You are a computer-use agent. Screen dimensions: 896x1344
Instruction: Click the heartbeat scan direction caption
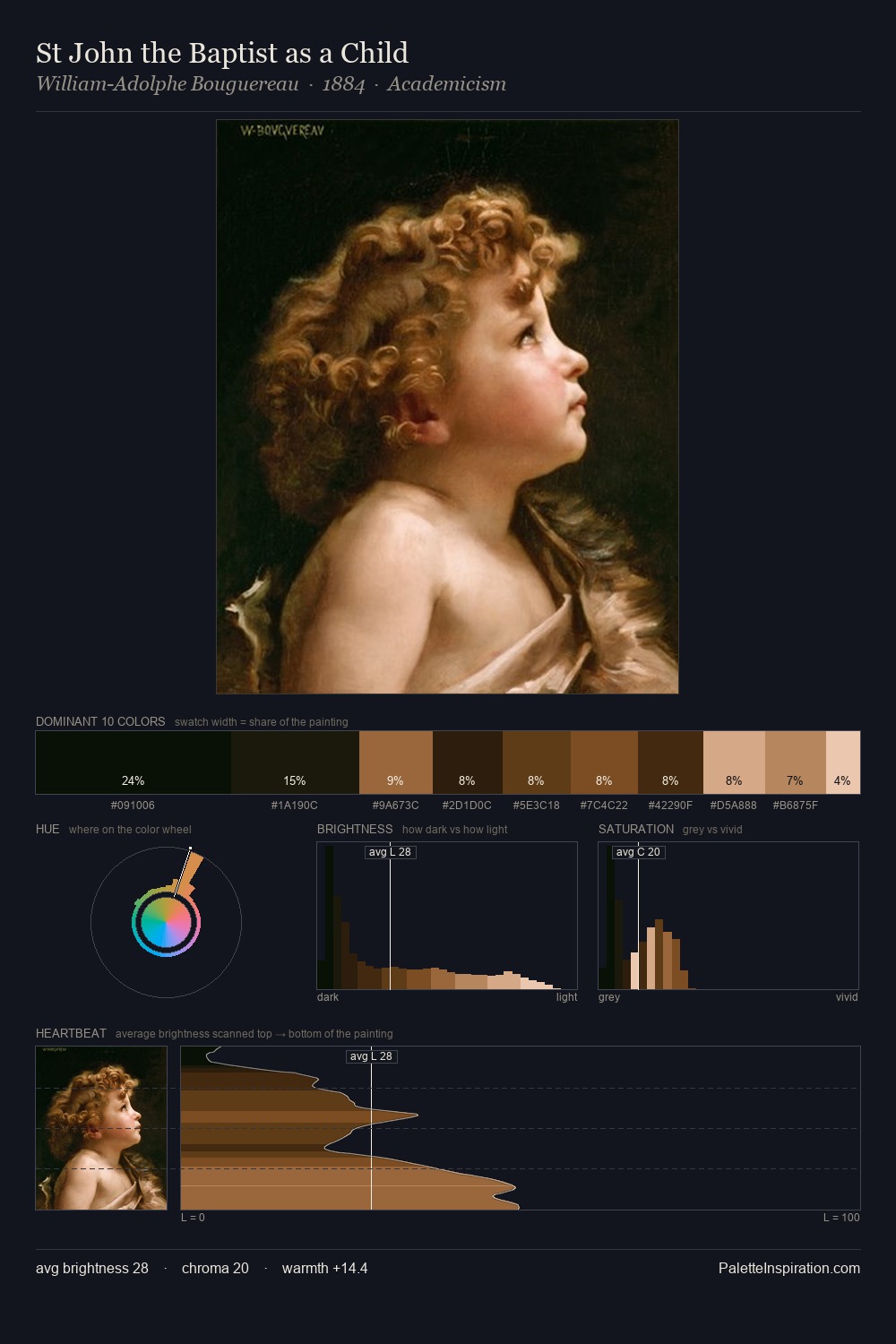point(254,1034)
